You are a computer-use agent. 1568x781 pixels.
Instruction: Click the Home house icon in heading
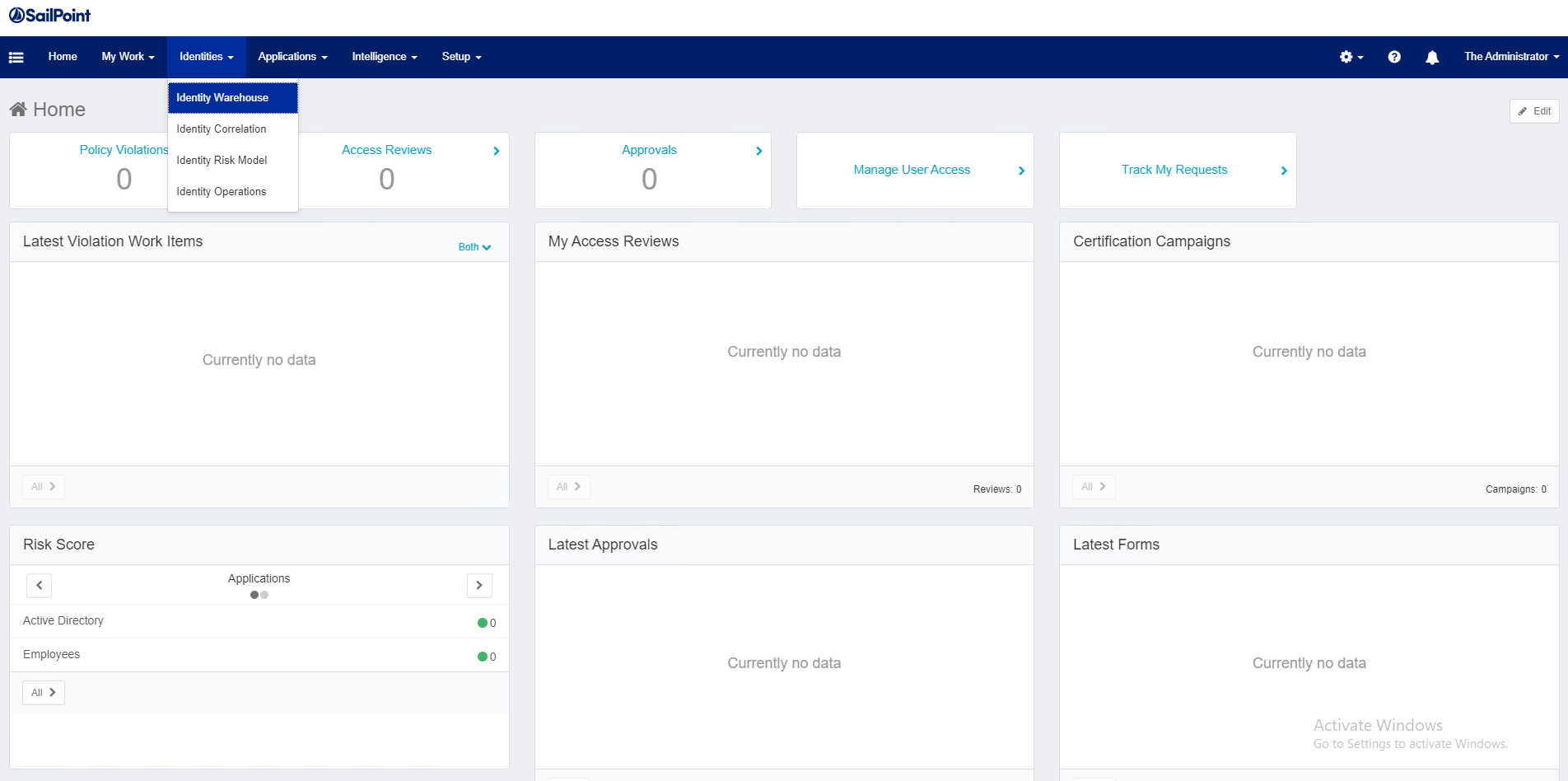tap(18, 109)
